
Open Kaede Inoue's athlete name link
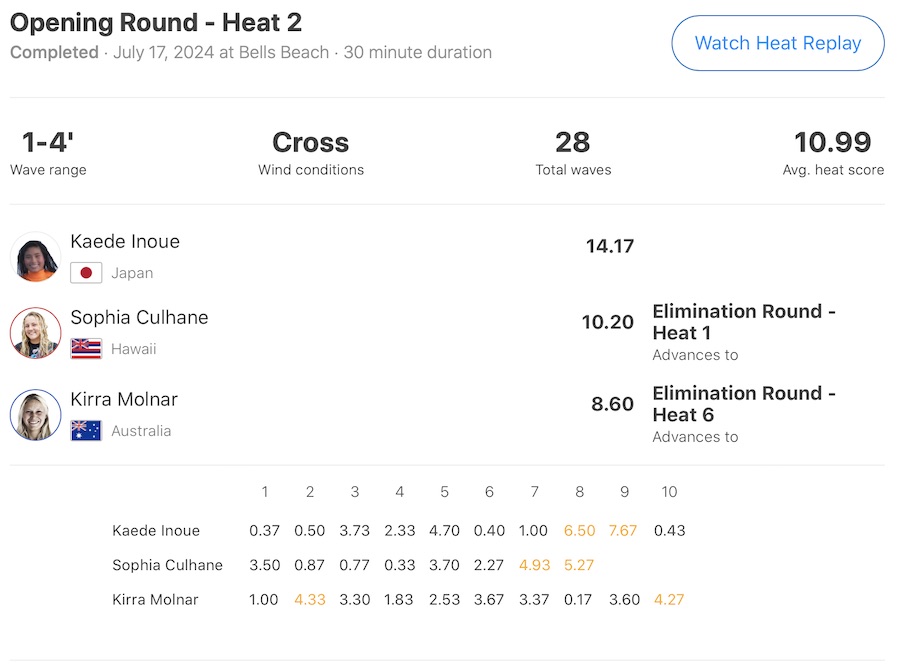click(x=125, y=242)
